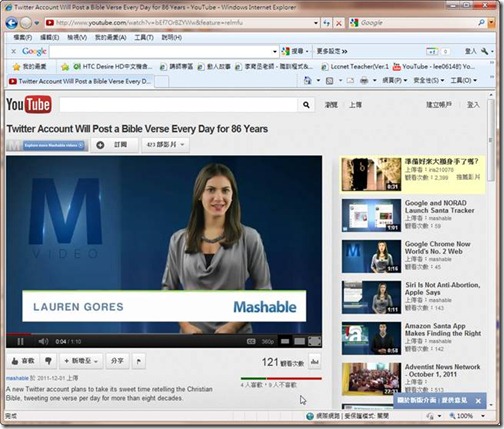The image size is (504, 429).
Task: Click the YouTube upload link
Action: point(355,105)
